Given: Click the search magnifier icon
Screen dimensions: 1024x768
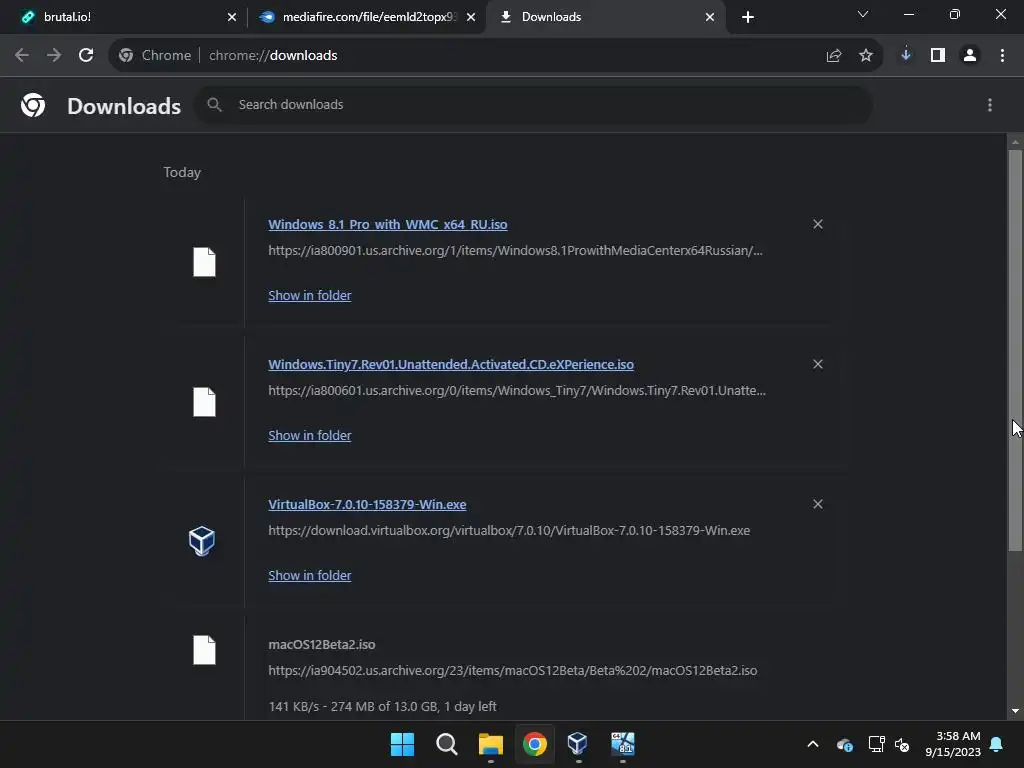Looking at the screenshot, I should 214,104.
